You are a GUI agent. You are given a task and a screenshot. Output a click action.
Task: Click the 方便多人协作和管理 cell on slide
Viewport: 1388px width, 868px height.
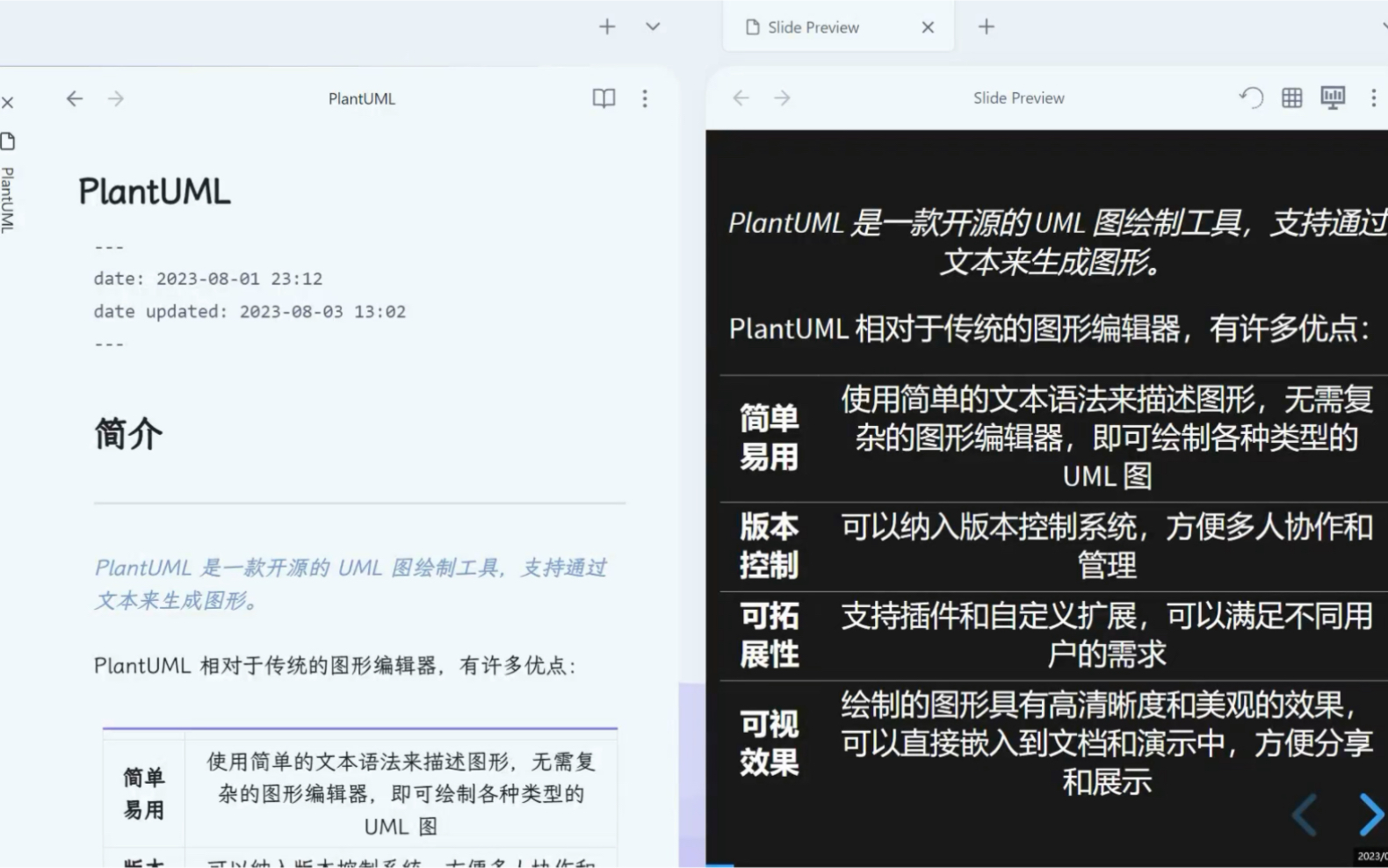[1107, 546]
